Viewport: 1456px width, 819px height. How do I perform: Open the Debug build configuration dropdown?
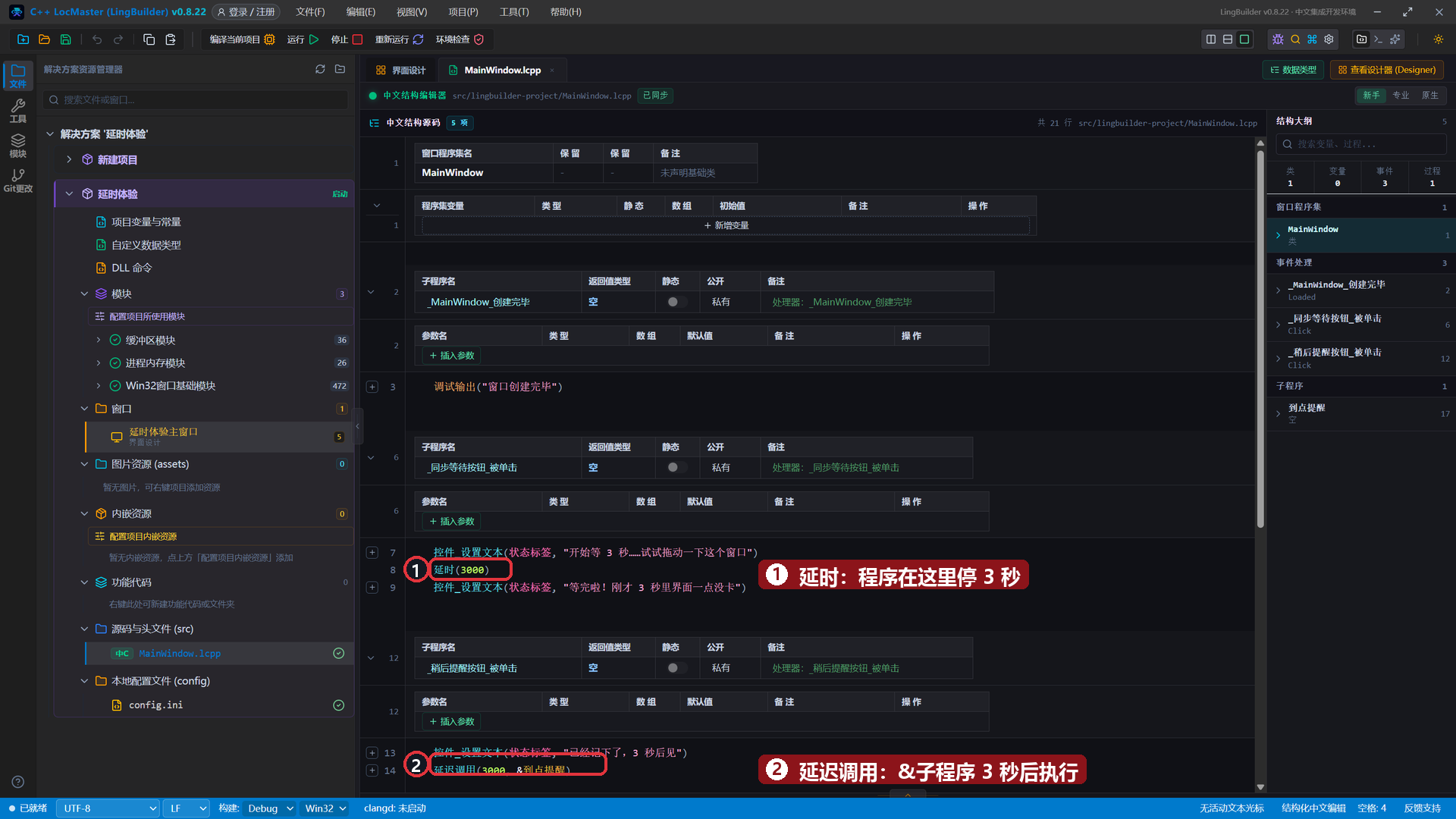tap(270, 808)
